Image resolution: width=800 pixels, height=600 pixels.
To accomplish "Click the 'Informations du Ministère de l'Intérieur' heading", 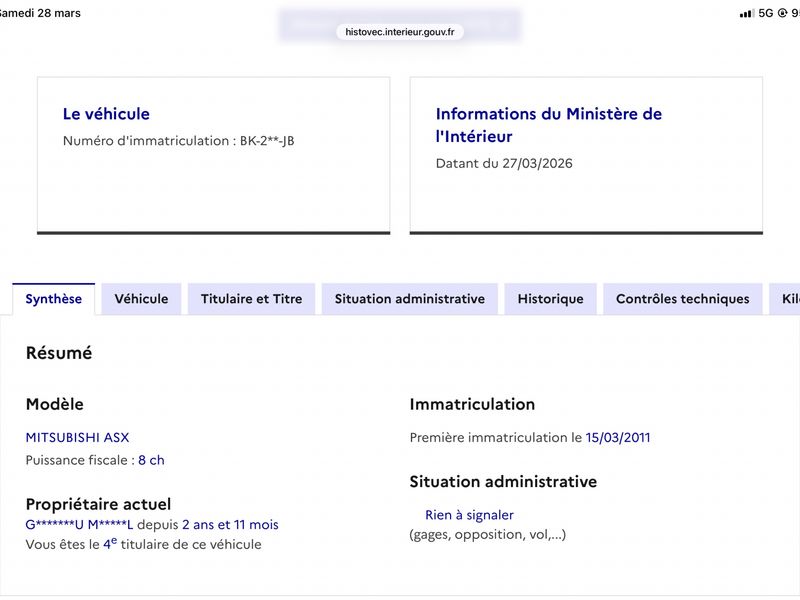I will tap(548, 125).
